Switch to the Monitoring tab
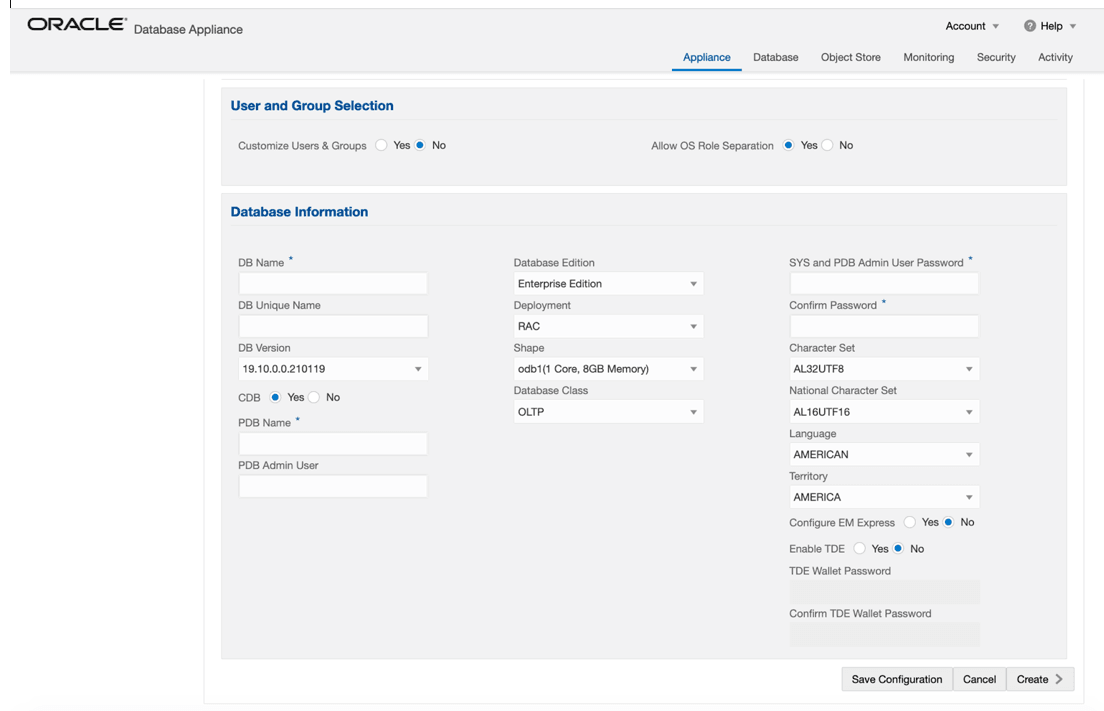The width and height of the screenshot is (1104, 711). (928, 57)
